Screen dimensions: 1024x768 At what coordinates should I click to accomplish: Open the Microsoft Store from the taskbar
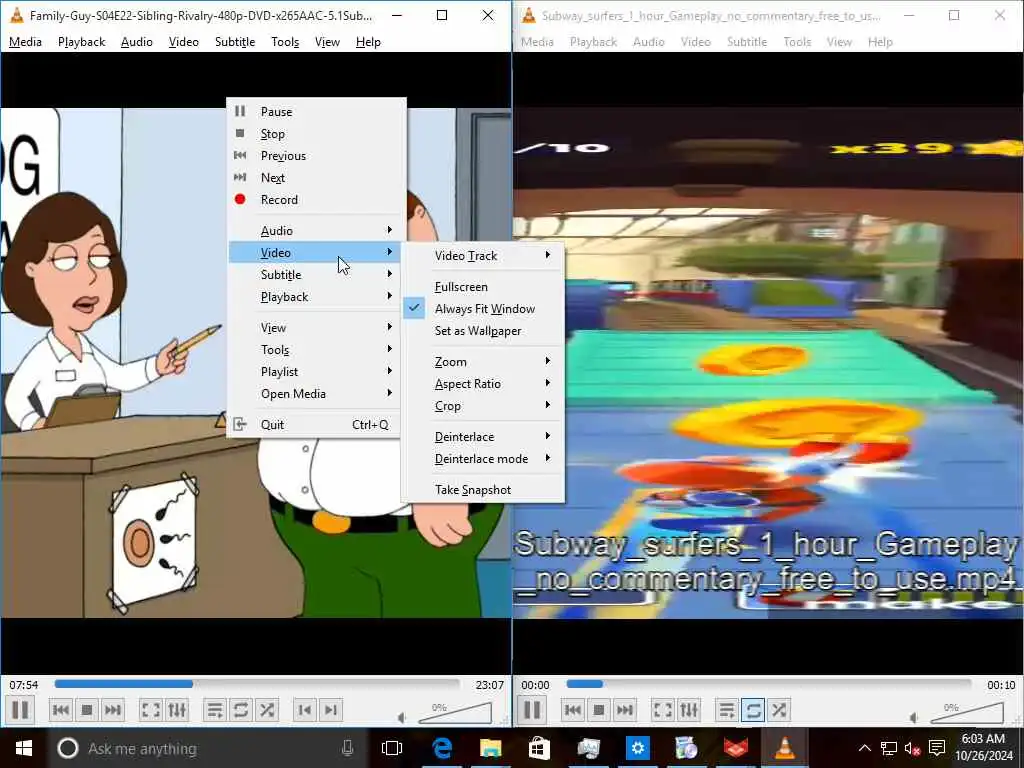pos(539,748)
